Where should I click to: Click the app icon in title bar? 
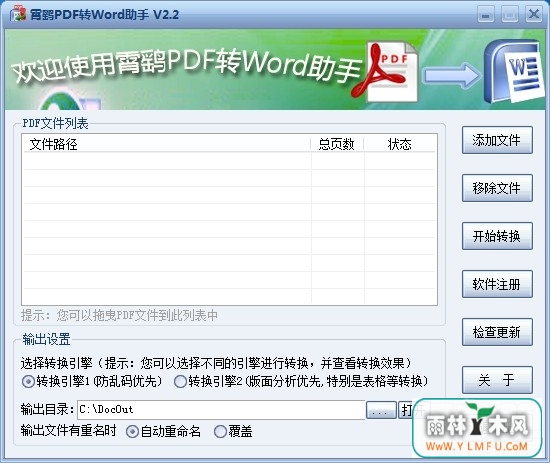(x=18, y=14)
